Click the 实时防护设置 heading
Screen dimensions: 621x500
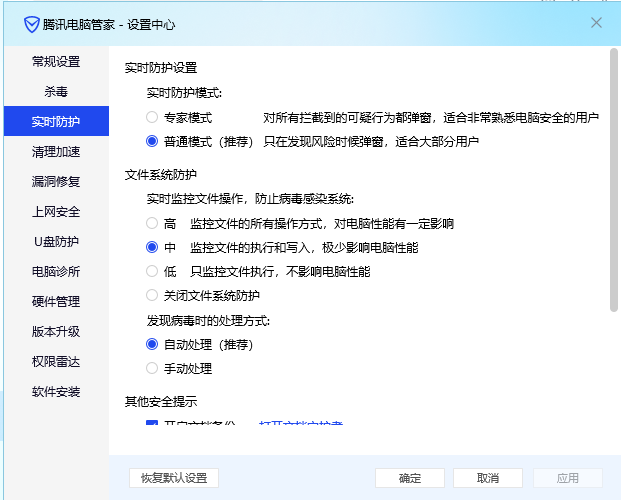tap(161, 68)
